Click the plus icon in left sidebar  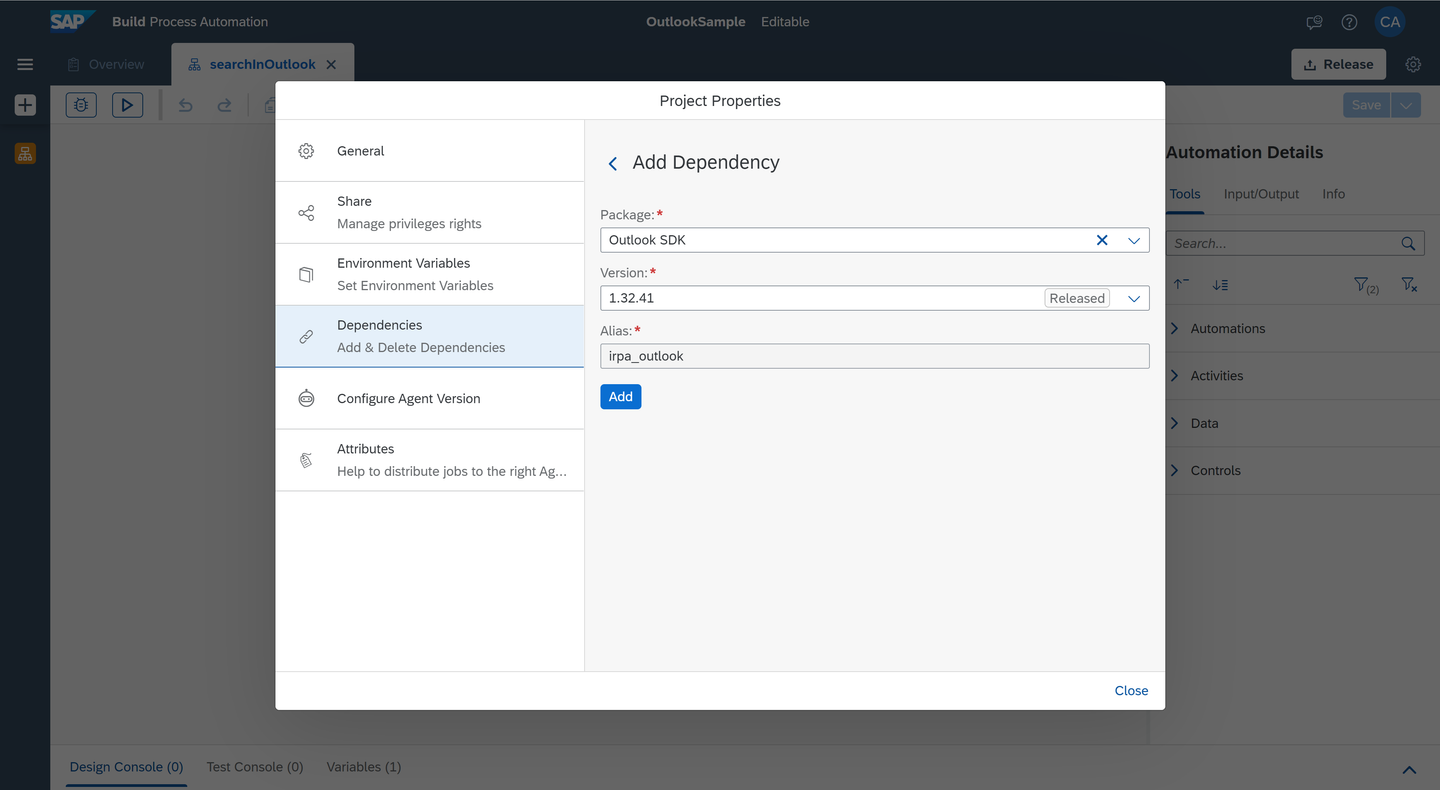coord(25,105)
